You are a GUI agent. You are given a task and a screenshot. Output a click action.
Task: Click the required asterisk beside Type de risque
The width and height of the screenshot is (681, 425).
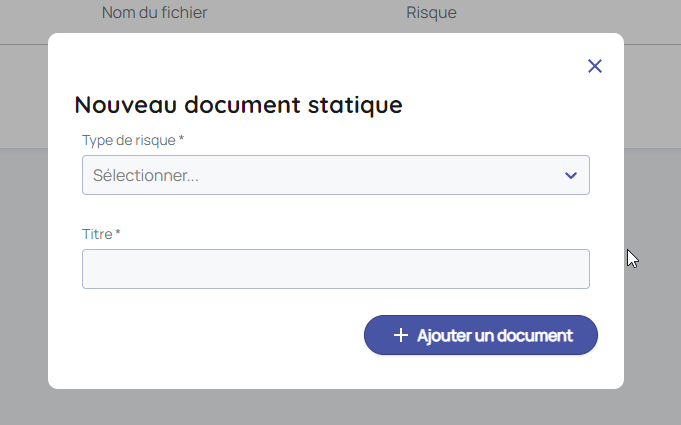tap(181, 139)
